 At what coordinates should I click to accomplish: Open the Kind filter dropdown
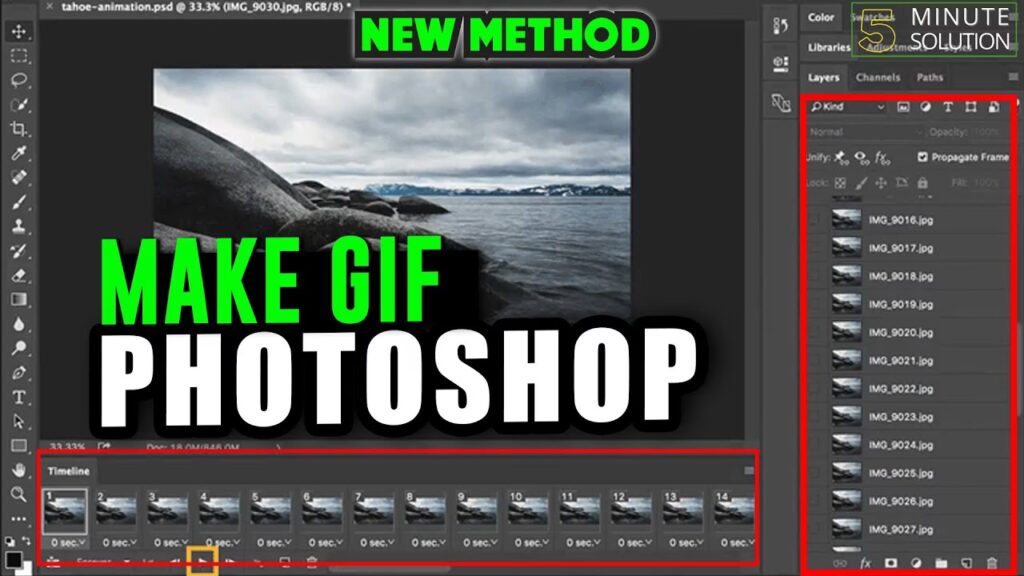click(848, 107)
